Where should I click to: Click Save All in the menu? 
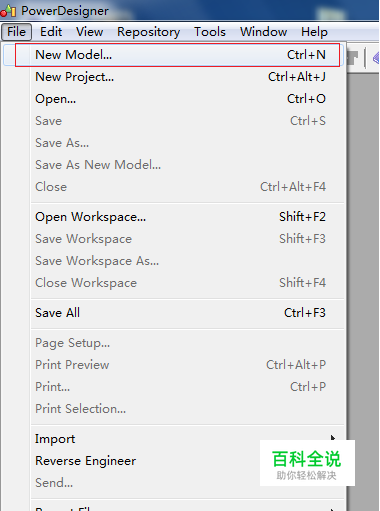click(188, 313)
